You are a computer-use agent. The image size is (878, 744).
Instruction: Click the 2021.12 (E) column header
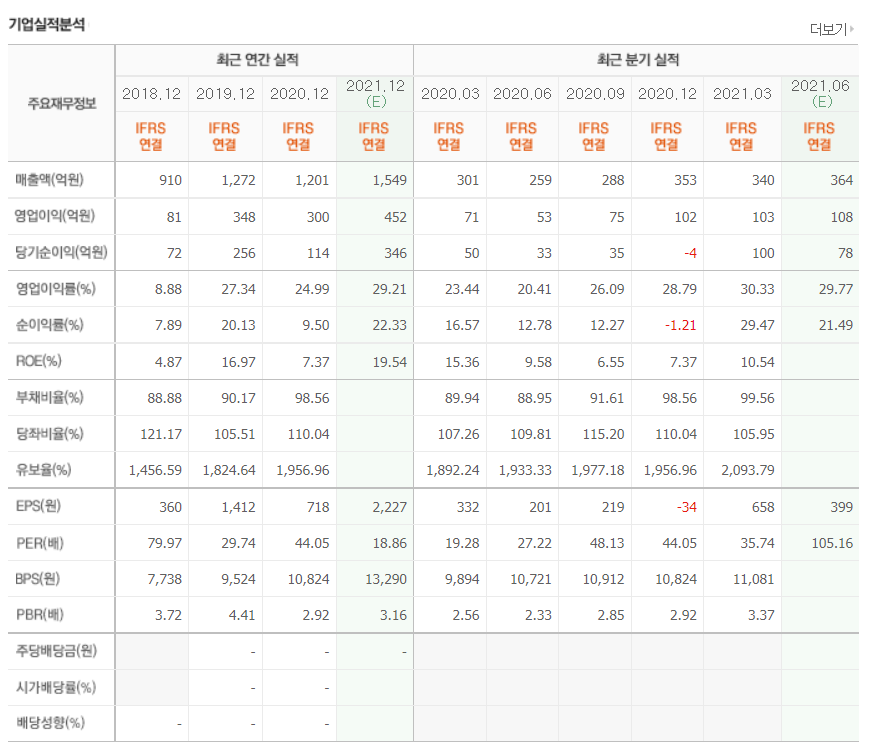[x=375, y=93]
